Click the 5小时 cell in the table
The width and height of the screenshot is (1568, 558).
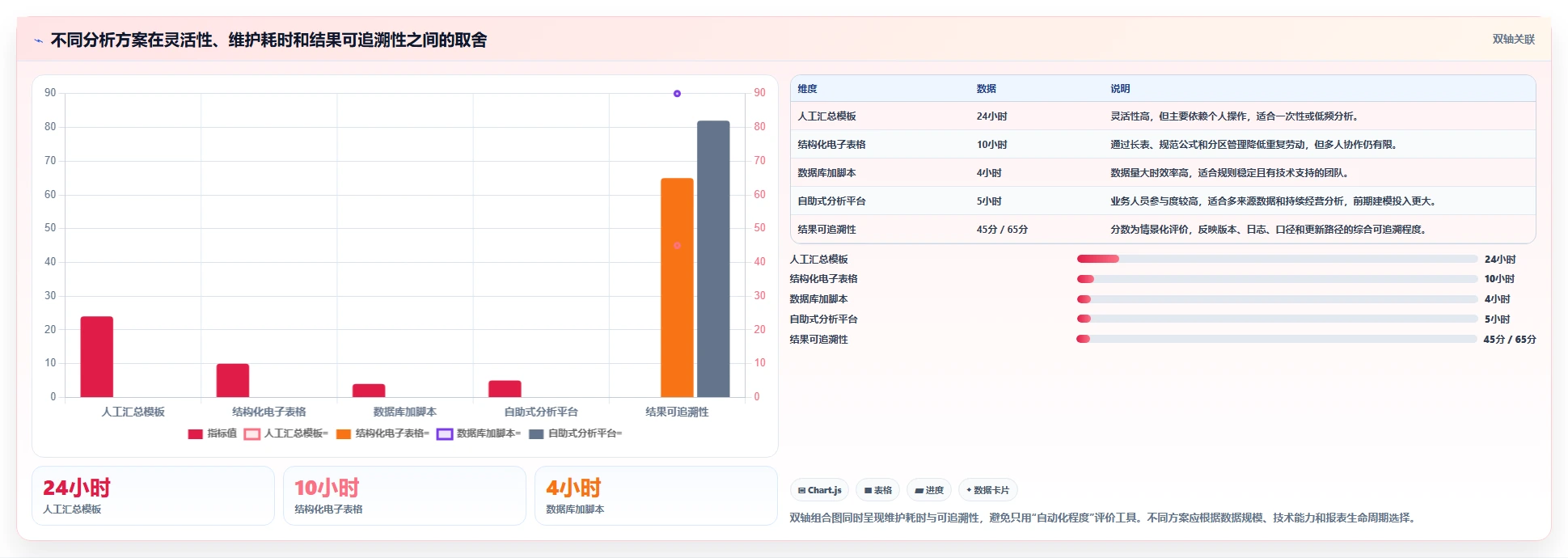coord(989,201)
